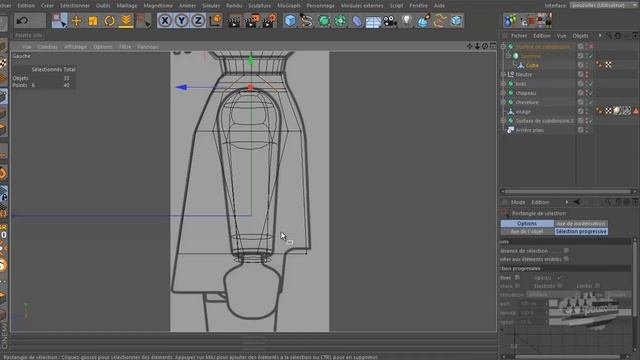Open the MoGraph menu
640x360 pixels.
click(x=289, y=6)
